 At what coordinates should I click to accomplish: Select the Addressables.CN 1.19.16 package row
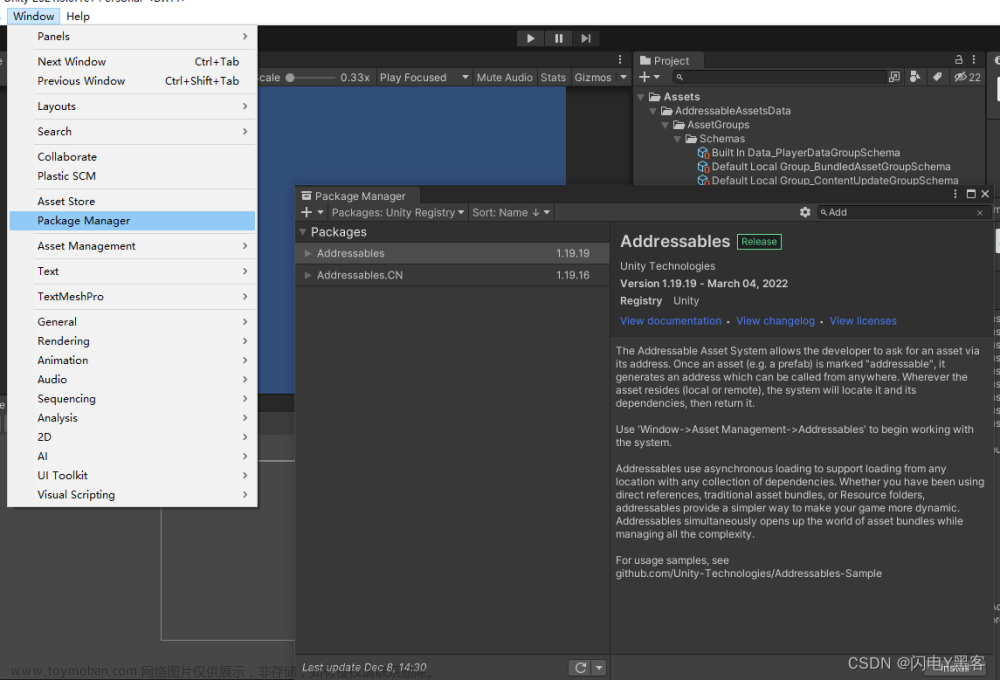pyautogui.click(x=452, y=276)
